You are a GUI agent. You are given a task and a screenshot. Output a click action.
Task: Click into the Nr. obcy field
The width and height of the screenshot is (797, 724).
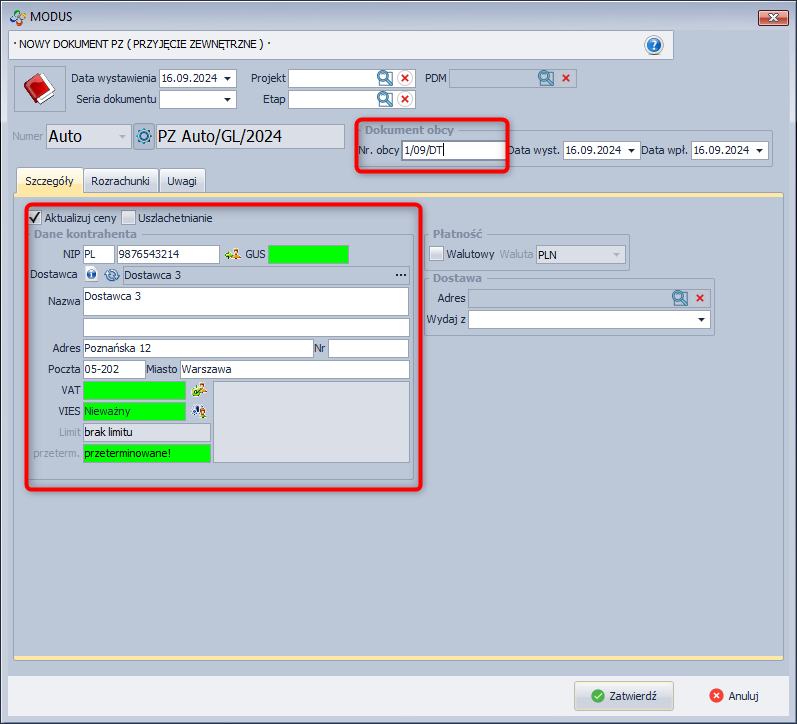click(x=452, y=150)
